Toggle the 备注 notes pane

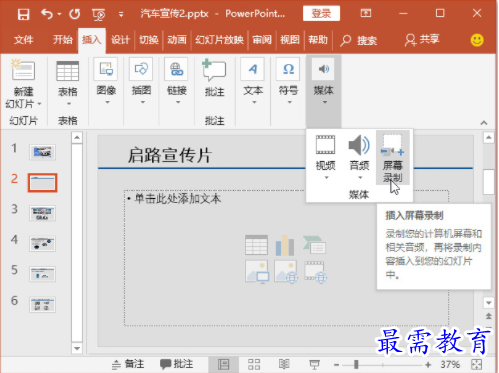tap(128, 364)
